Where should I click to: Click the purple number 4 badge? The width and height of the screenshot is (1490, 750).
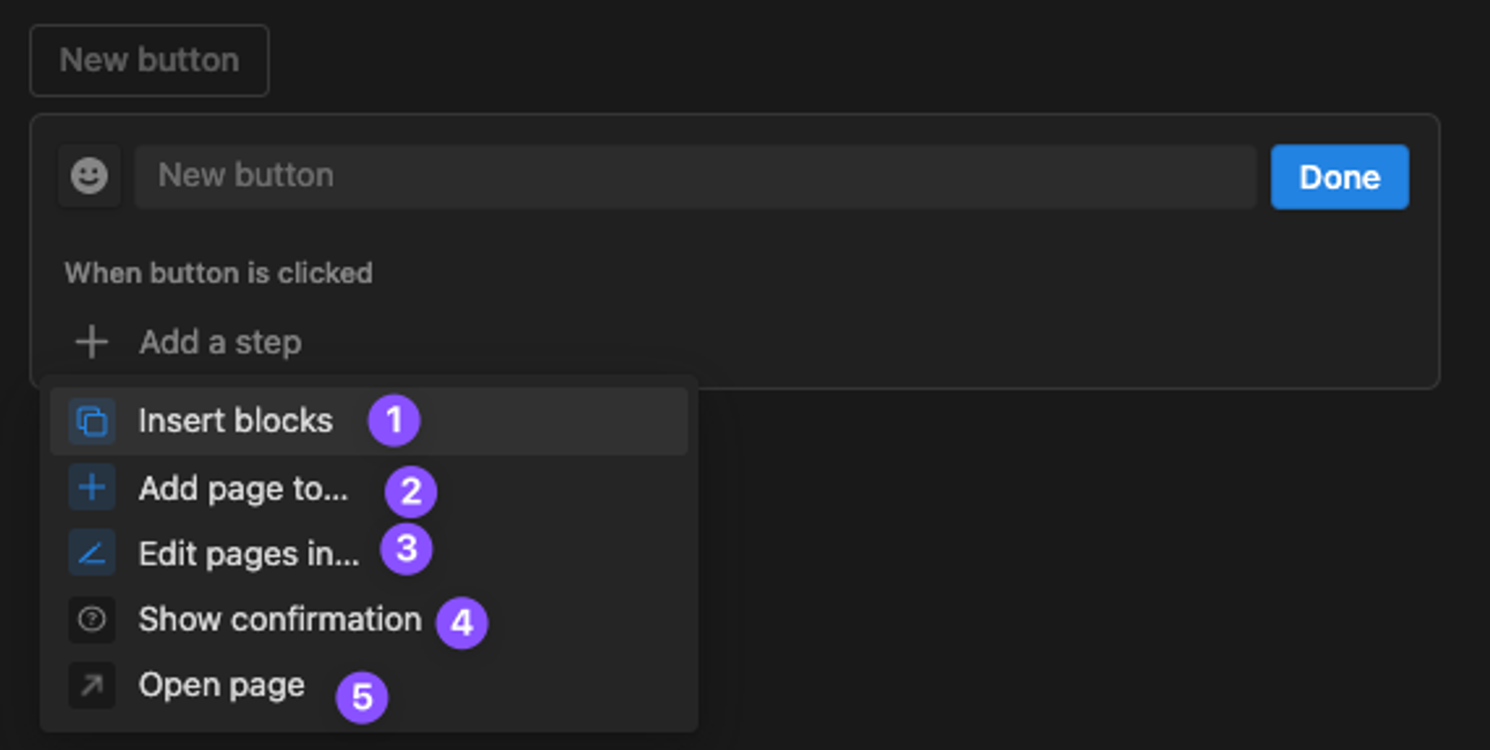tap(461, 623)
